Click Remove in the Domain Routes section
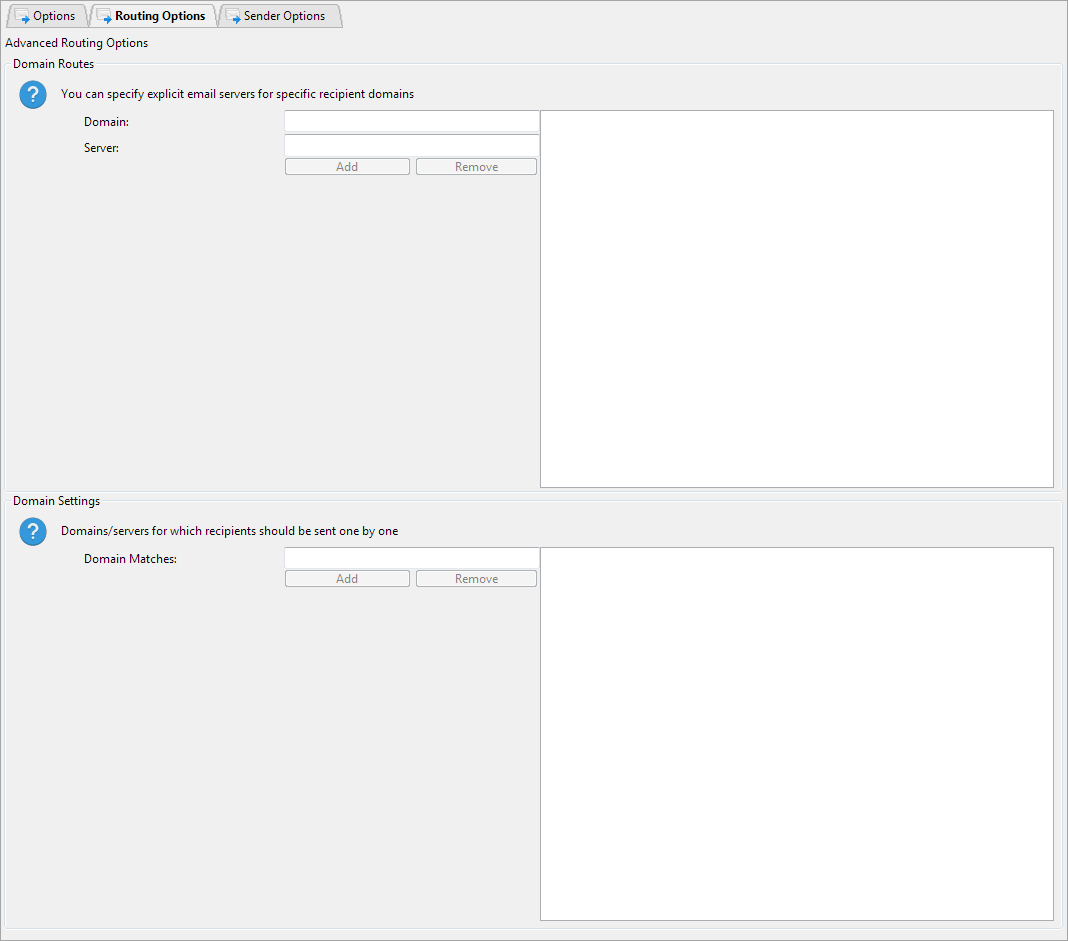 tap(476, 165)
